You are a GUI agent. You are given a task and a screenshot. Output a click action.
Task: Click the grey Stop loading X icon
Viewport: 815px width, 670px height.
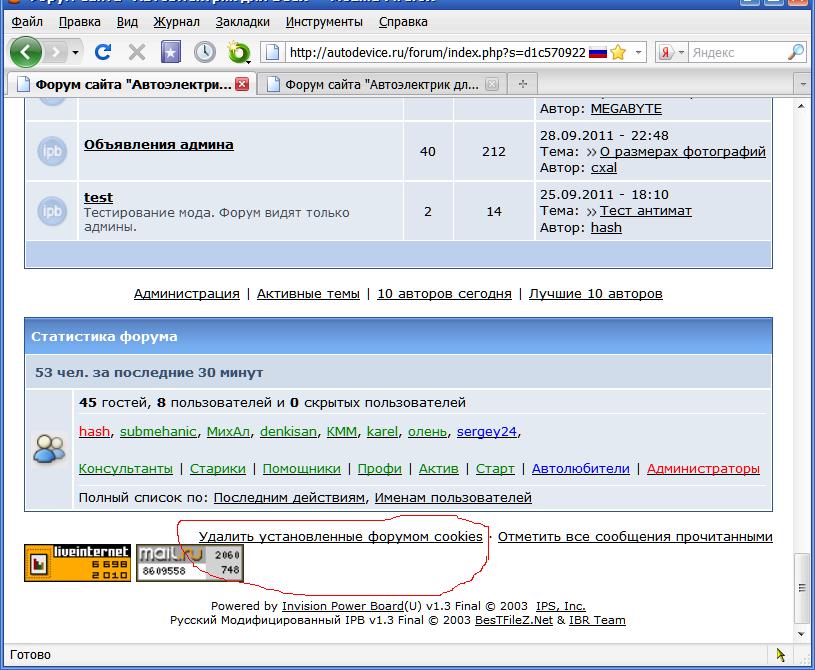pyautogui.click(x=137, y=52)
